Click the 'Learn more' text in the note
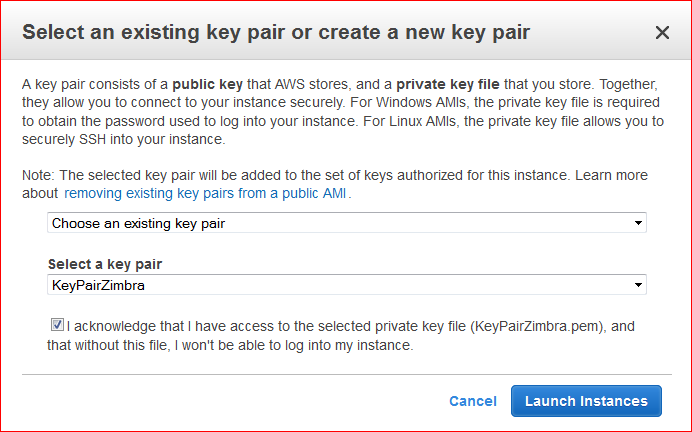Image resolution: width=692 pixels, height=432 pixels. click(612, 175)
